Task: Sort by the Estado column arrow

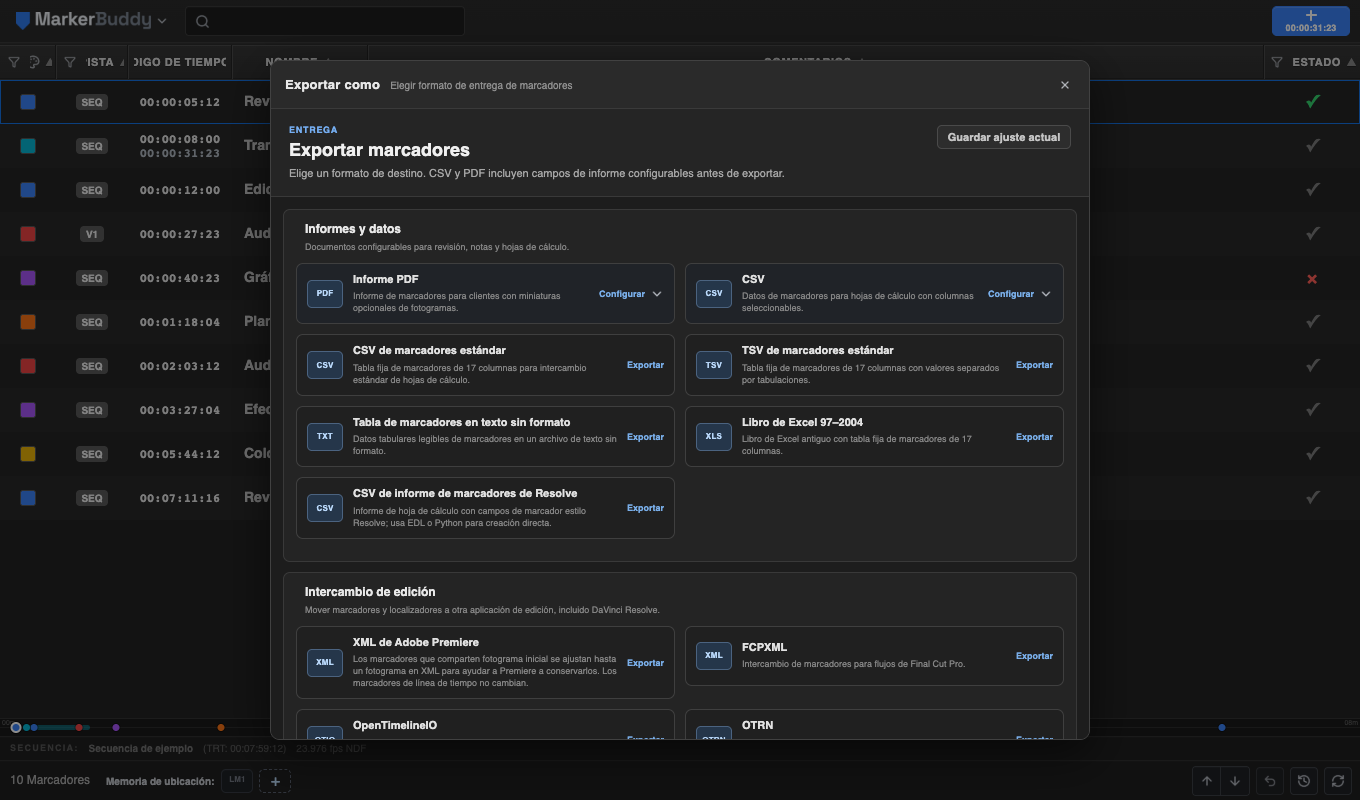Action: 1351,62
